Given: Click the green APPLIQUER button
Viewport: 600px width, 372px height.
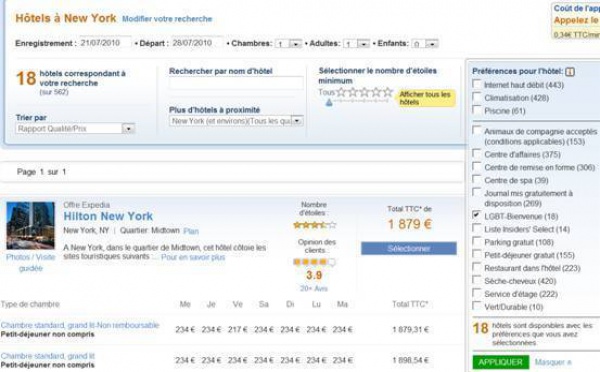Looking at the screenshot, I should [501, 362].
